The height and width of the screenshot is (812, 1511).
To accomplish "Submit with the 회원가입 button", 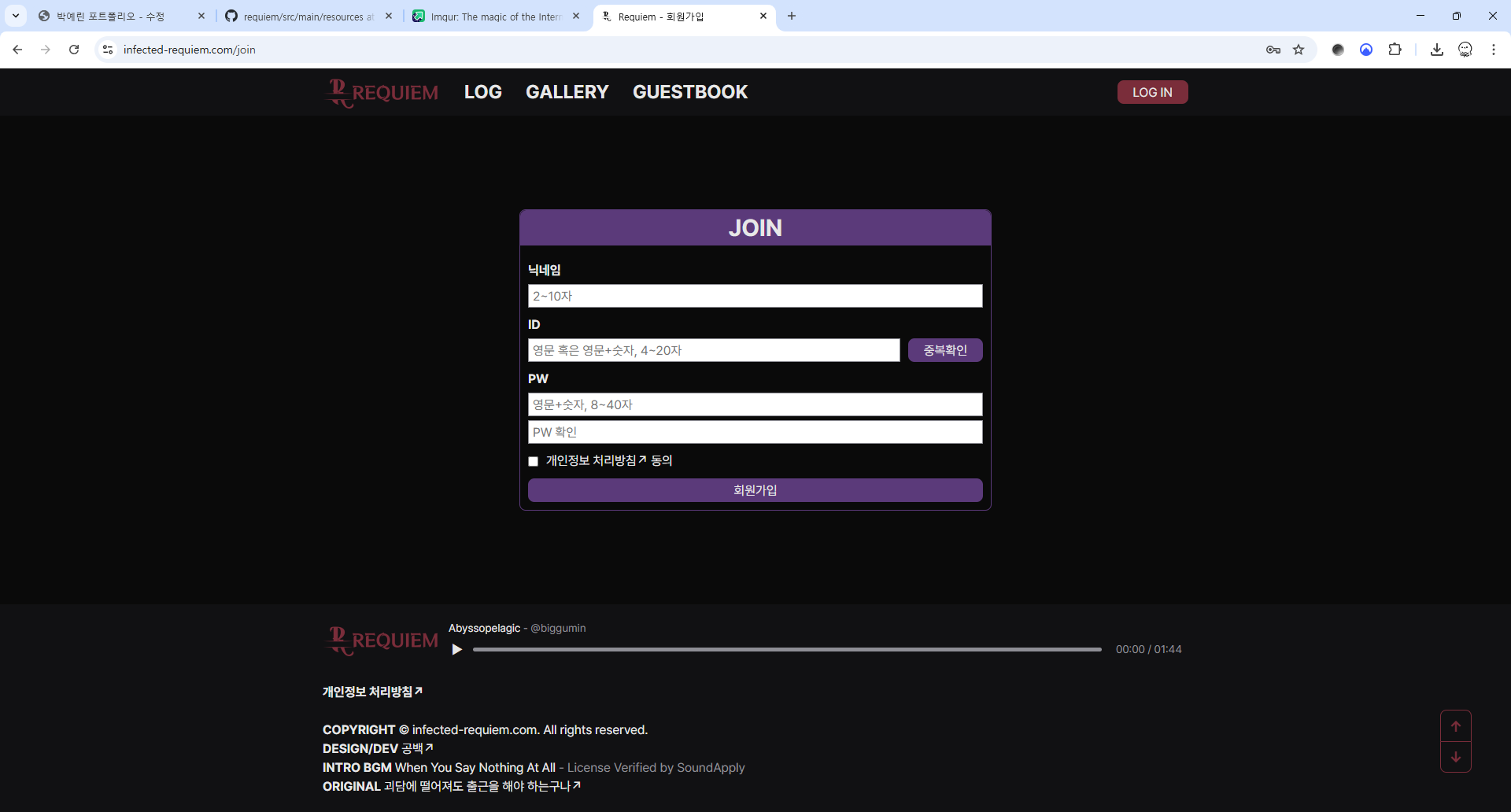I will click(755, 490).
